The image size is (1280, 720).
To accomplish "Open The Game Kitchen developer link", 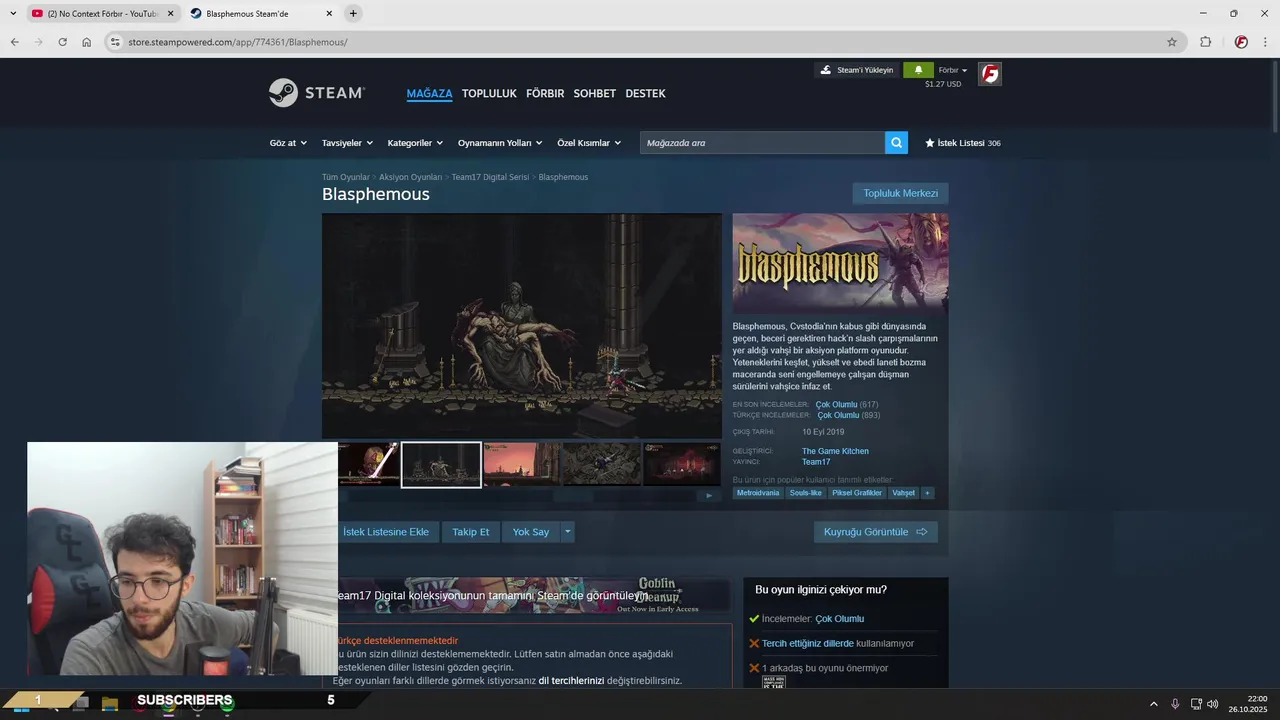I will tap(835, 451).
